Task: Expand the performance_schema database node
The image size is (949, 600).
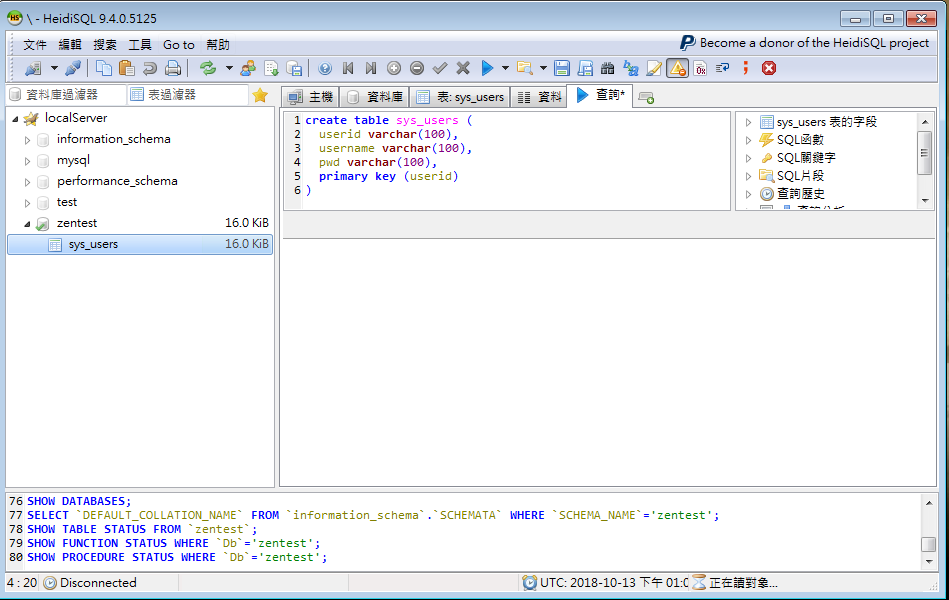Action: [28, 182]
